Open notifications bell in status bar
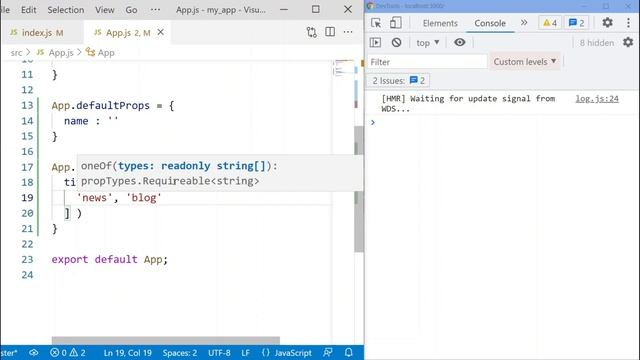The height and width of the screenshot is (360, 640). point(348,353)
